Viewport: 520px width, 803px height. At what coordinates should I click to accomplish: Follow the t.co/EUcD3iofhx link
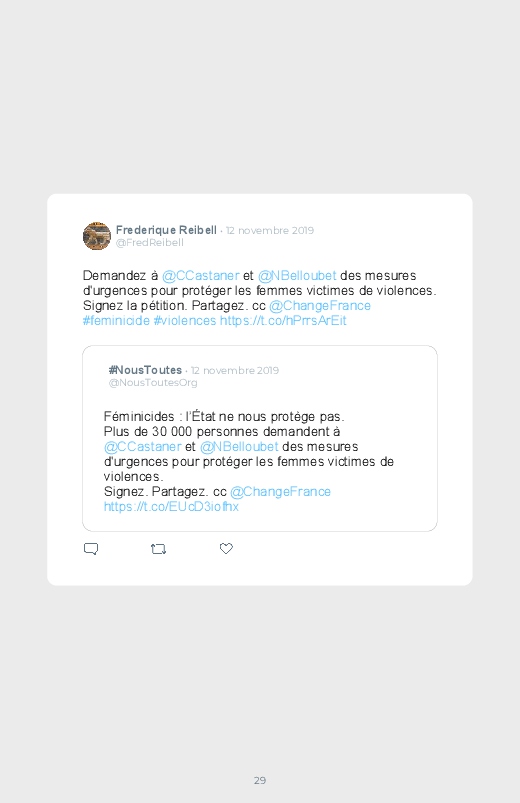coord(171,506)
